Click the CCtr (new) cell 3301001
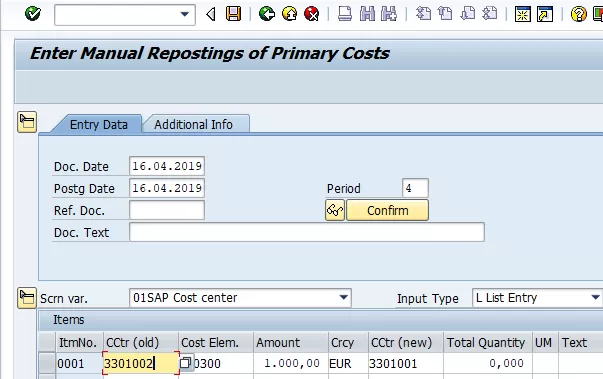This screenshot has height=379, width=603. [x=406, y=363]
